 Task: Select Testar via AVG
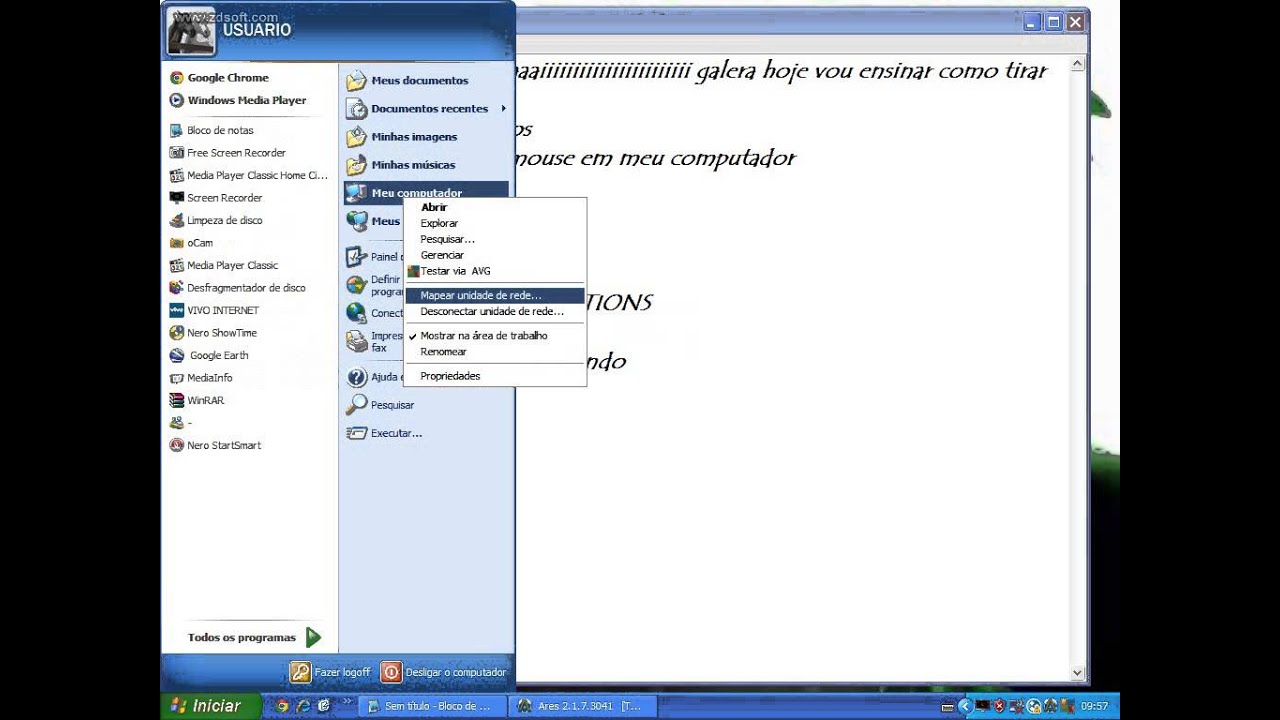click(495, 271)
